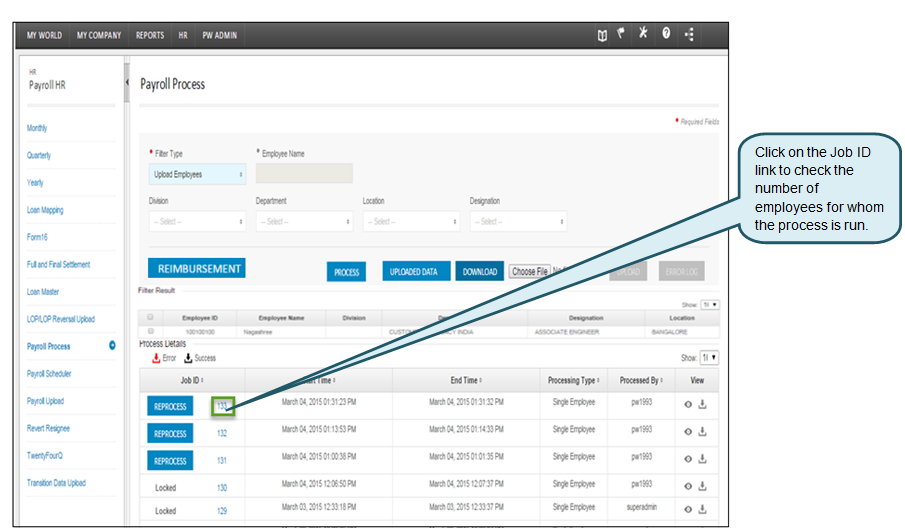Screen dimensions: 905x528
Task: Click the Error download icon
Action: pos(156,358)
